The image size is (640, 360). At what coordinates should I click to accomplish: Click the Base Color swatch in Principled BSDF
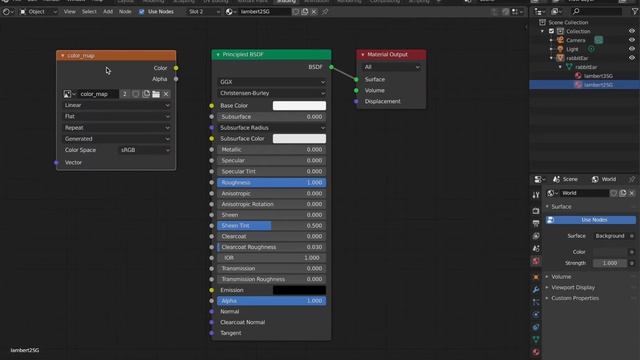coord(299,106)
